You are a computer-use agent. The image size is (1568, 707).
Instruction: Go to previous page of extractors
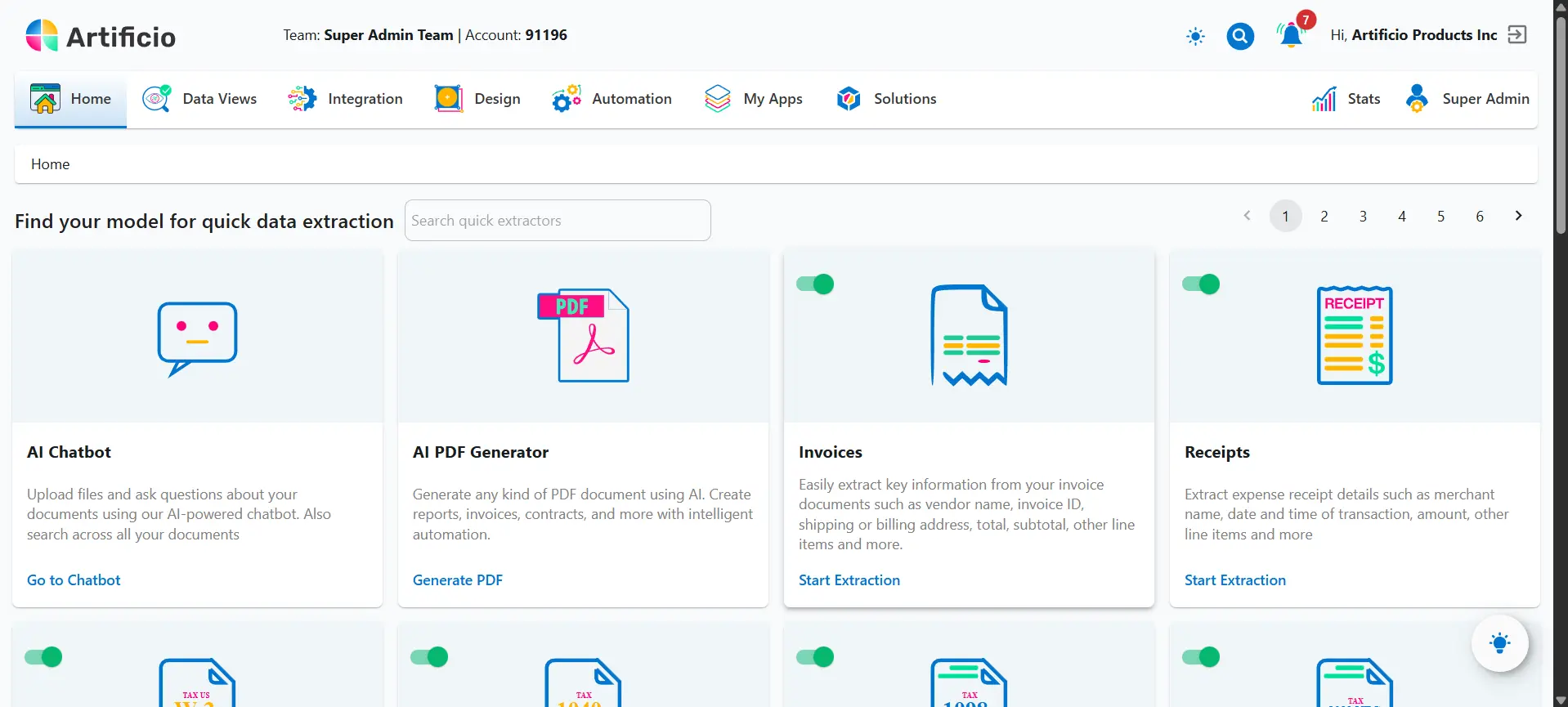tap(1247, 216)
